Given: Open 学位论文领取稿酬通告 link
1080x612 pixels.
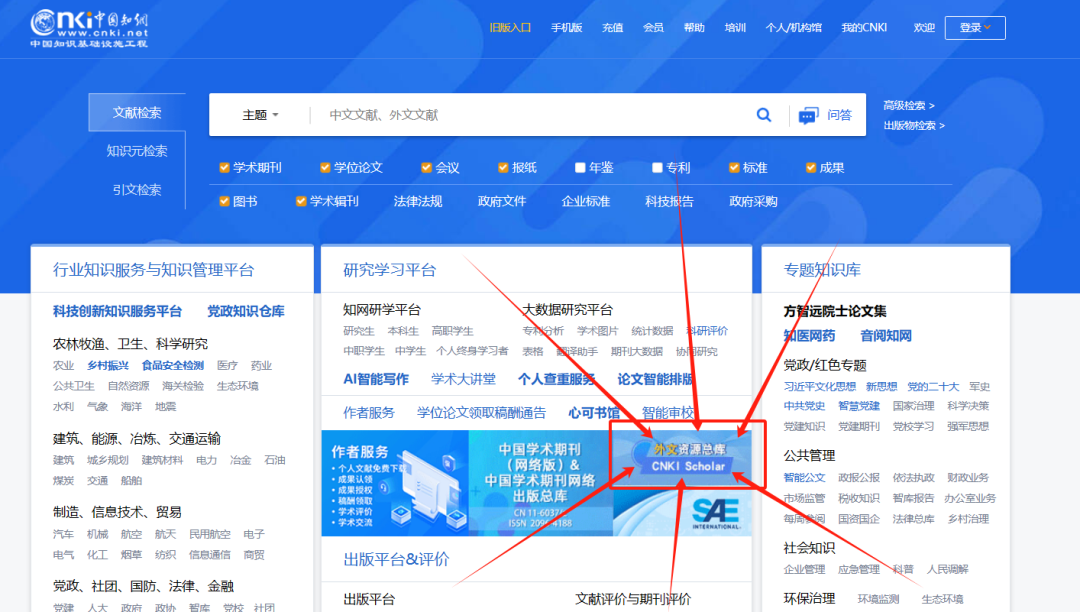Looking at the screenshot, I should coord(481,412).
